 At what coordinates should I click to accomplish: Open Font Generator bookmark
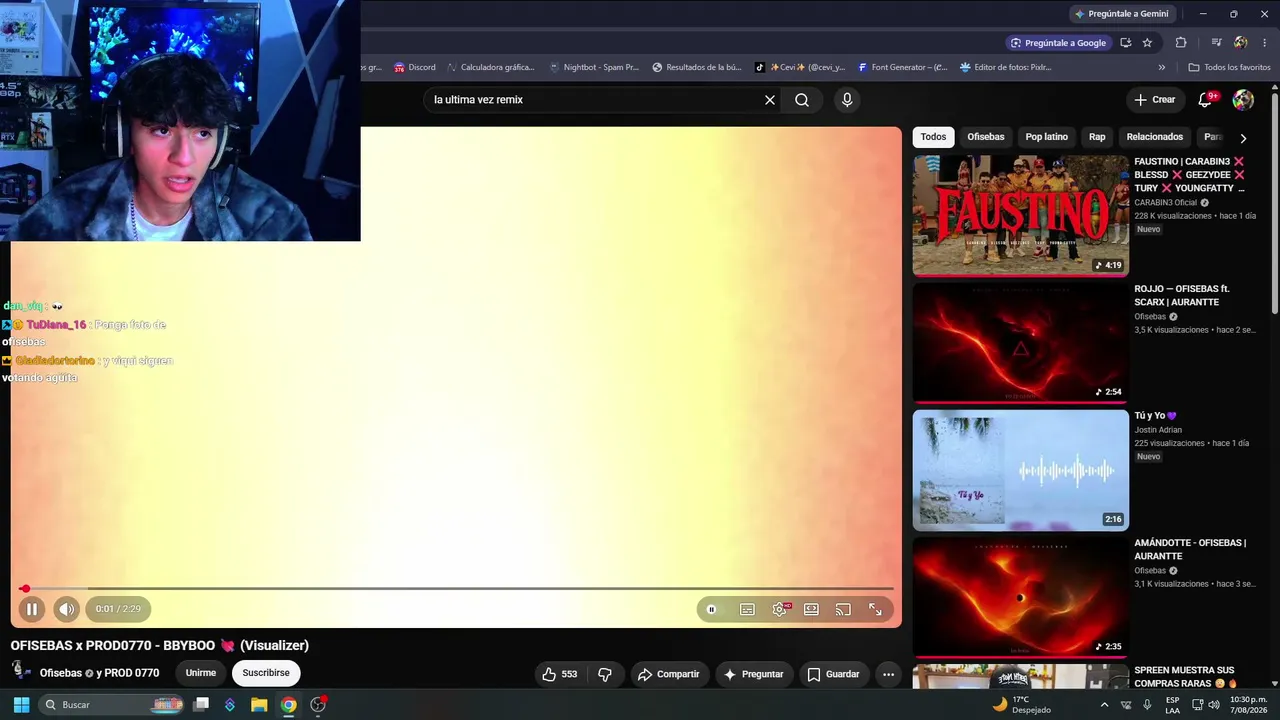point(903,68)
